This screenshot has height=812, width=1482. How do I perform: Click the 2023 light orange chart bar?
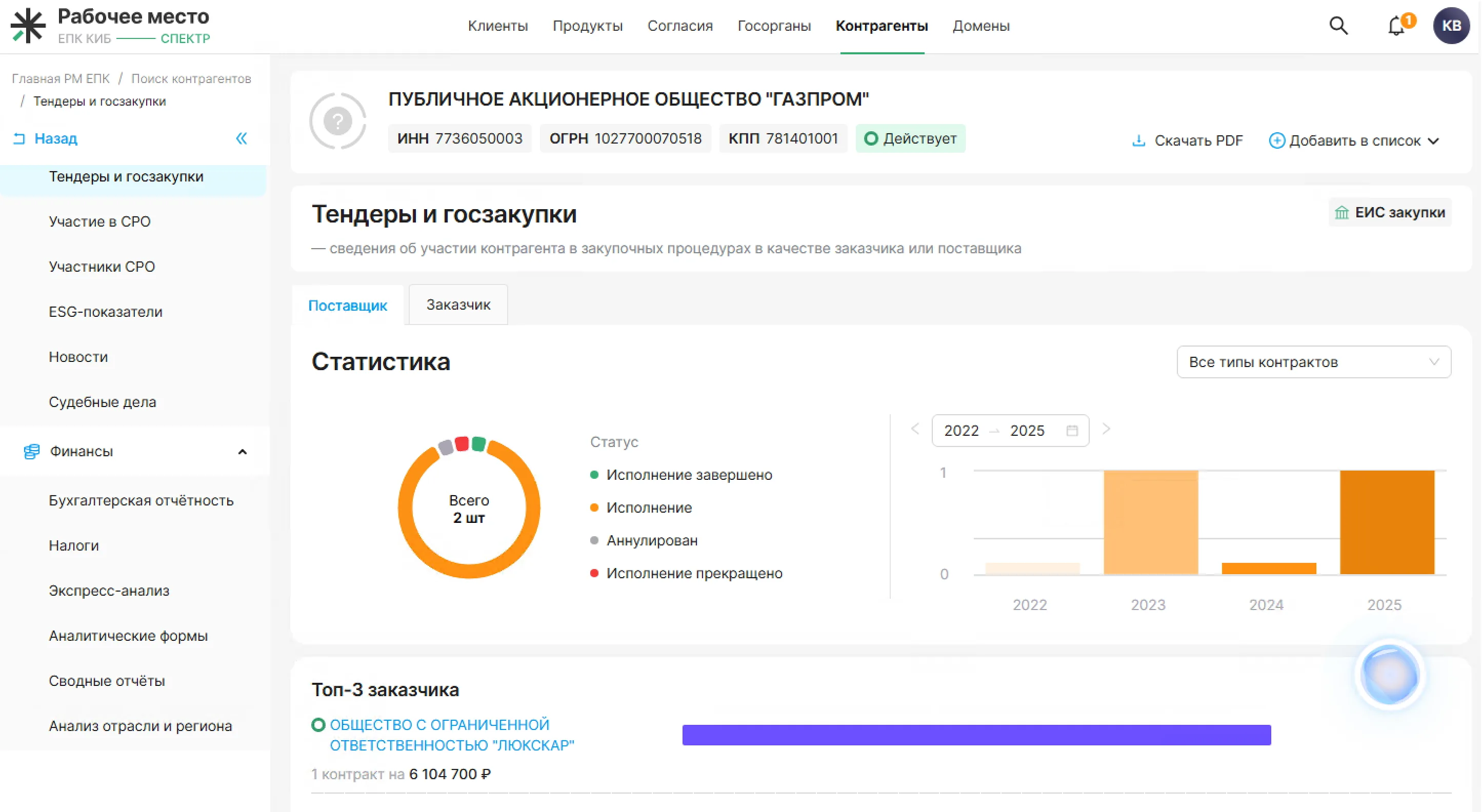(1151, 522)
